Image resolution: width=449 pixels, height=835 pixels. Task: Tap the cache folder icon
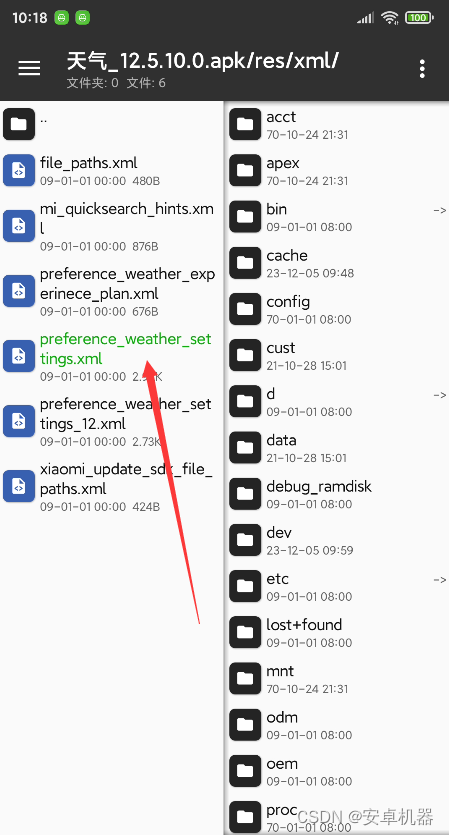point(245,263)
